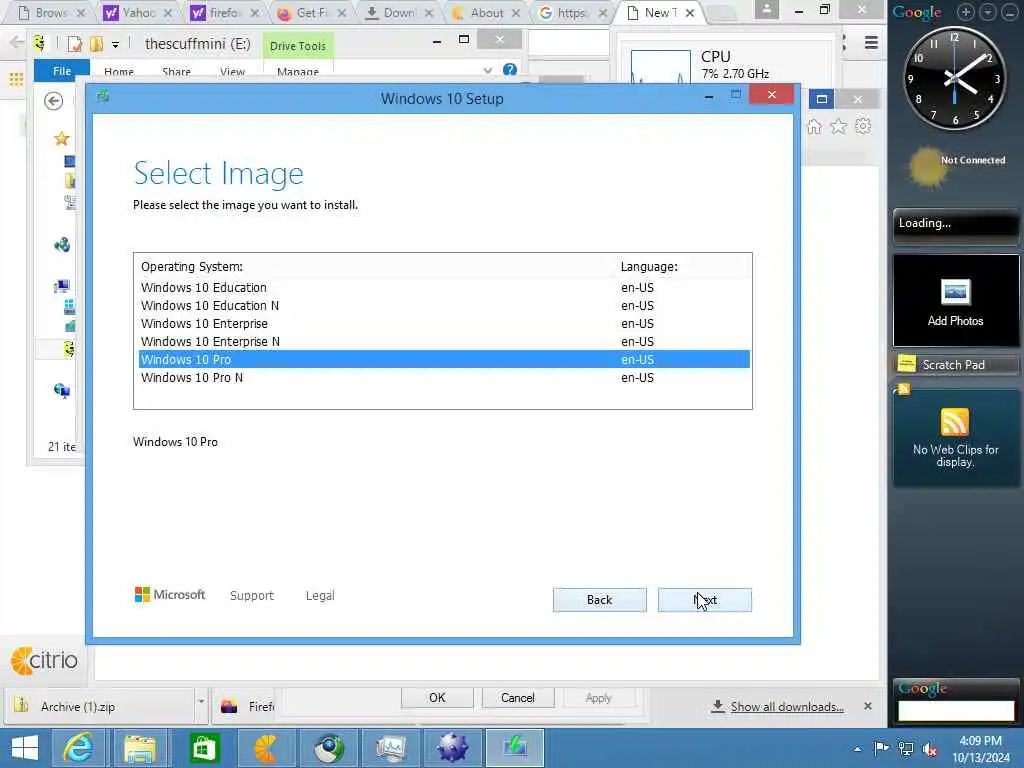Open the sidebar dropdown arrow icon
Screen dimensions: 1024x768
[987, 12]
